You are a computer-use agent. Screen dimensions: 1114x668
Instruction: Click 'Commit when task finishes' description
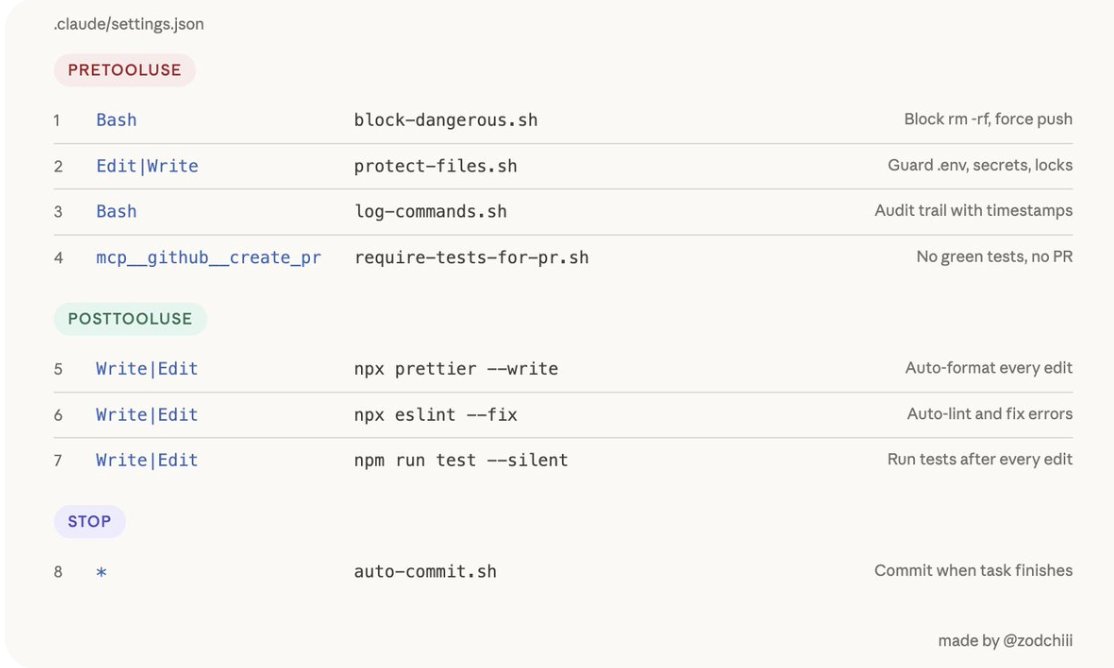(x=973, y=570)
